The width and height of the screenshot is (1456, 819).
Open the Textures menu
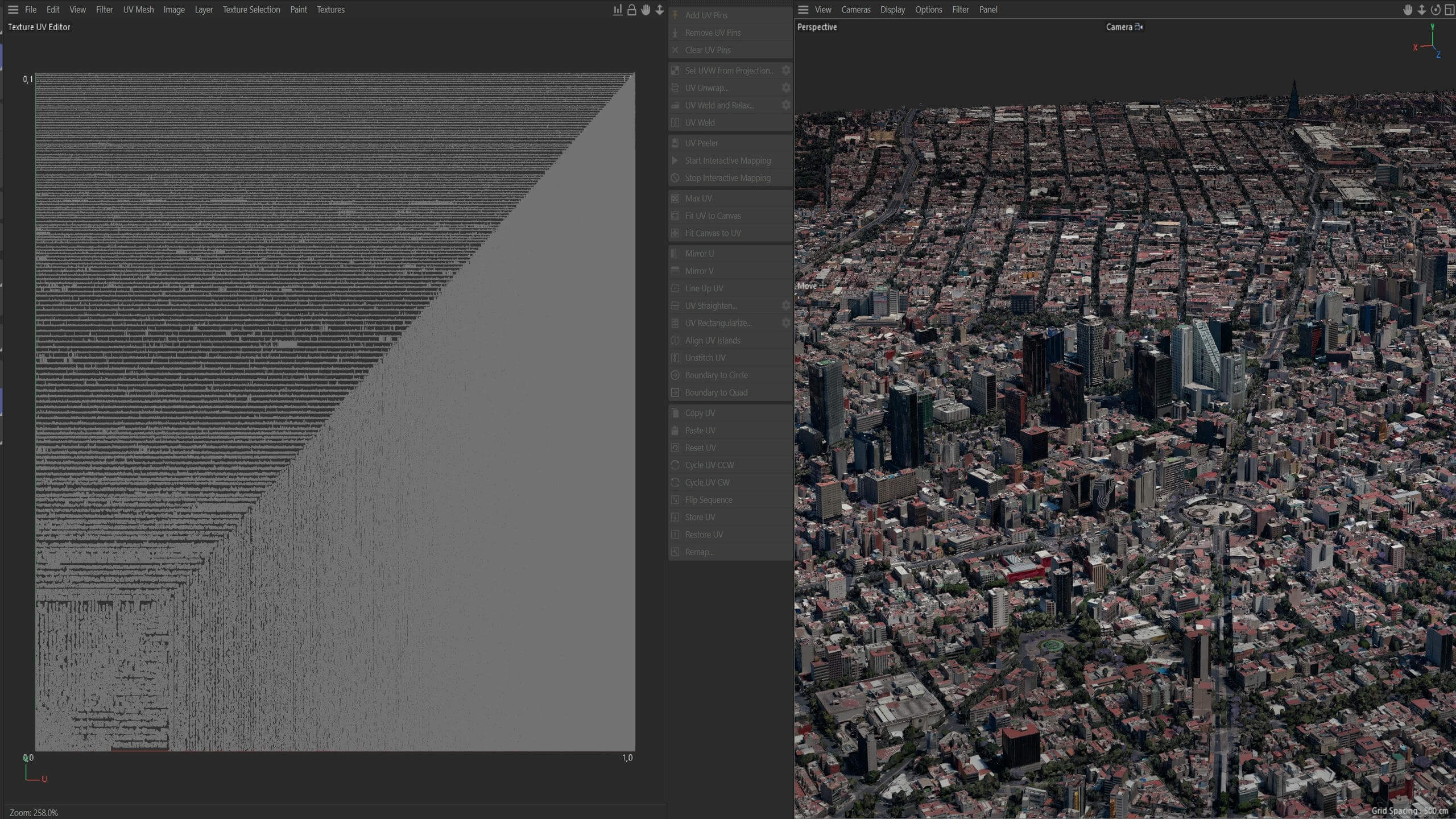[330, 10]
